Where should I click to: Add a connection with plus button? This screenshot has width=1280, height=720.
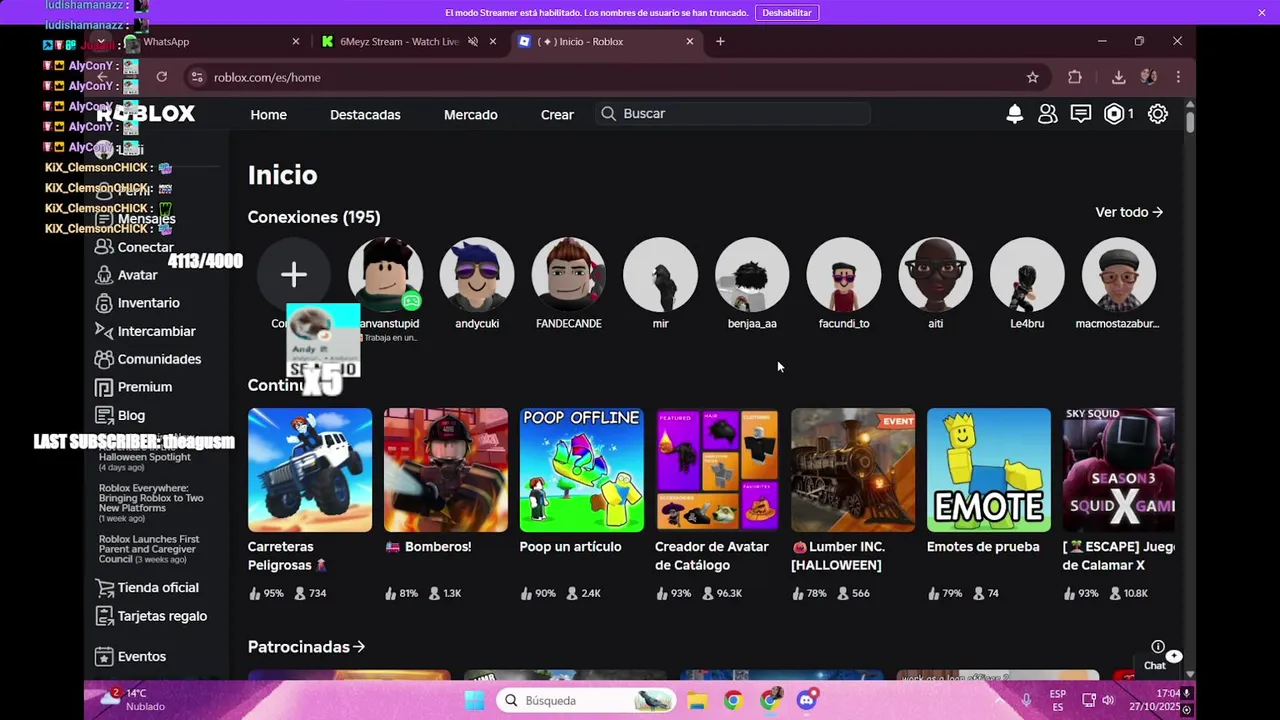point(293,274)
